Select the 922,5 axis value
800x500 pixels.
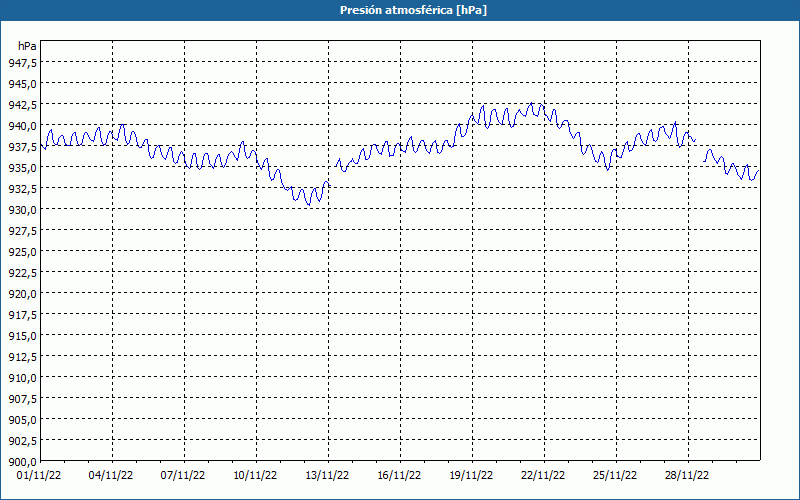22,273
